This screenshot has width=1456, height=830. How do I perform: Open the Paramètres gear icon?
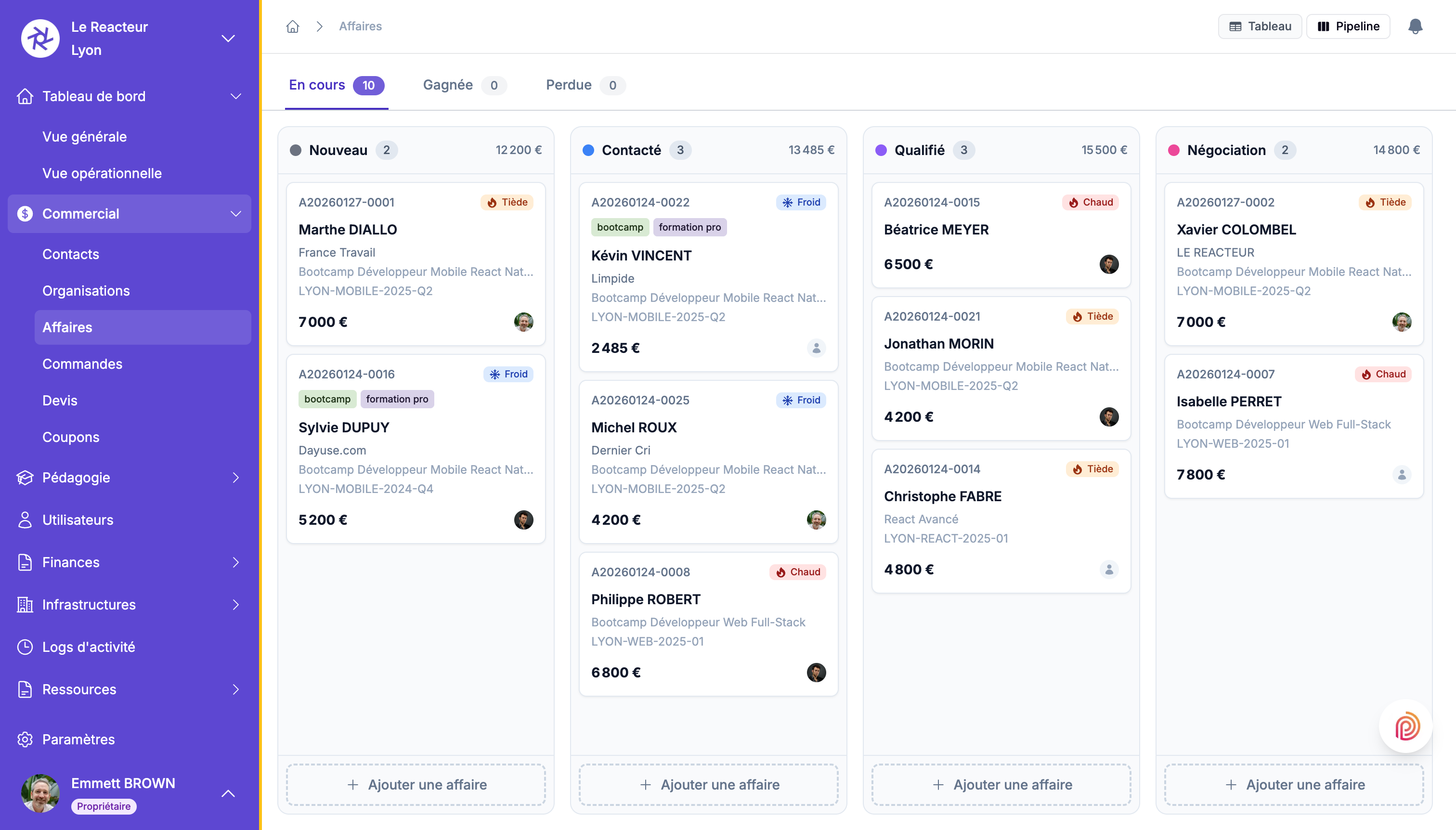(x=25, y=739)
